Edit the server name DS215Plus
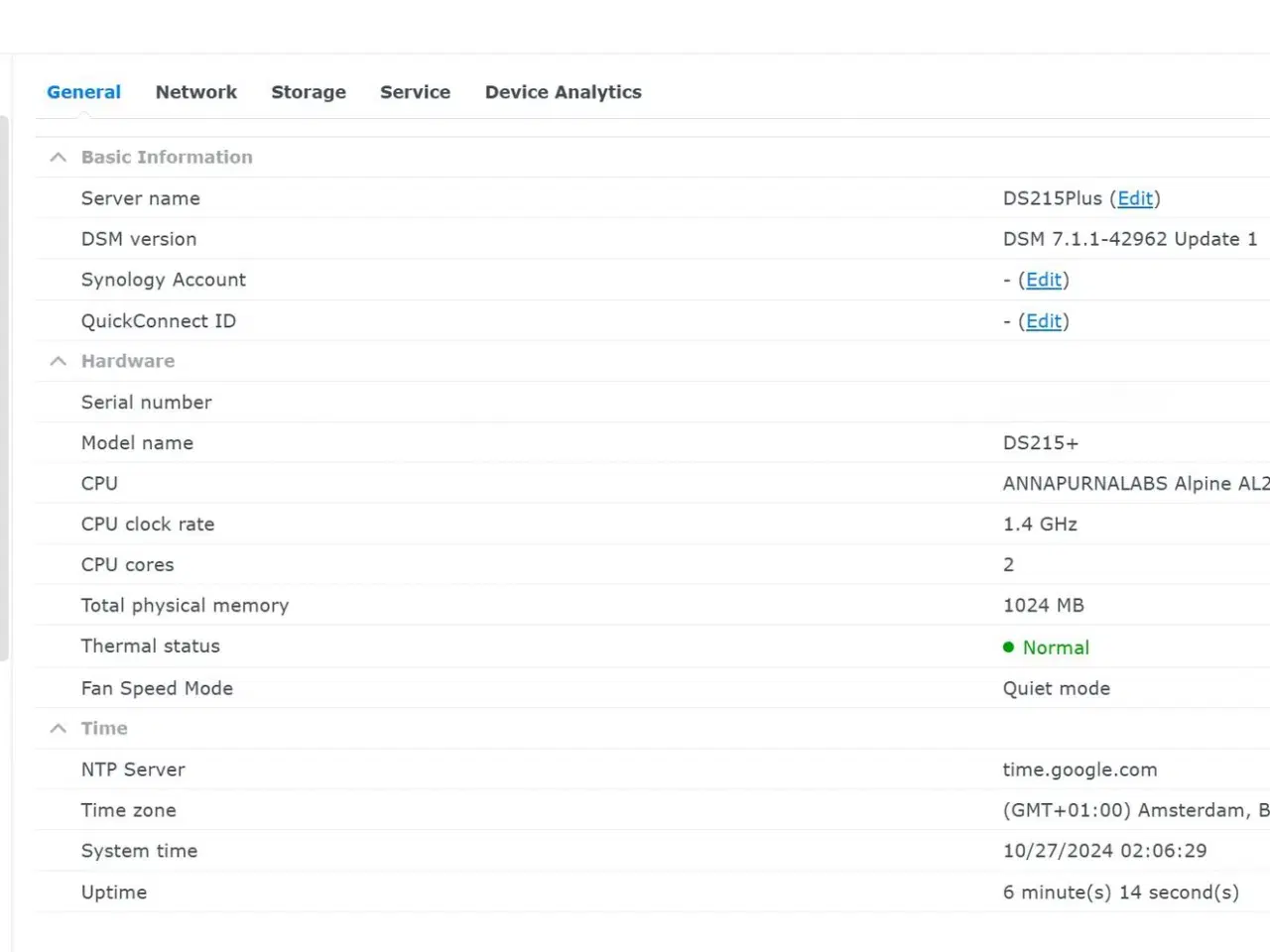Image resolution: width=1270 pixels, height=952 pixels. point(1135,198)
